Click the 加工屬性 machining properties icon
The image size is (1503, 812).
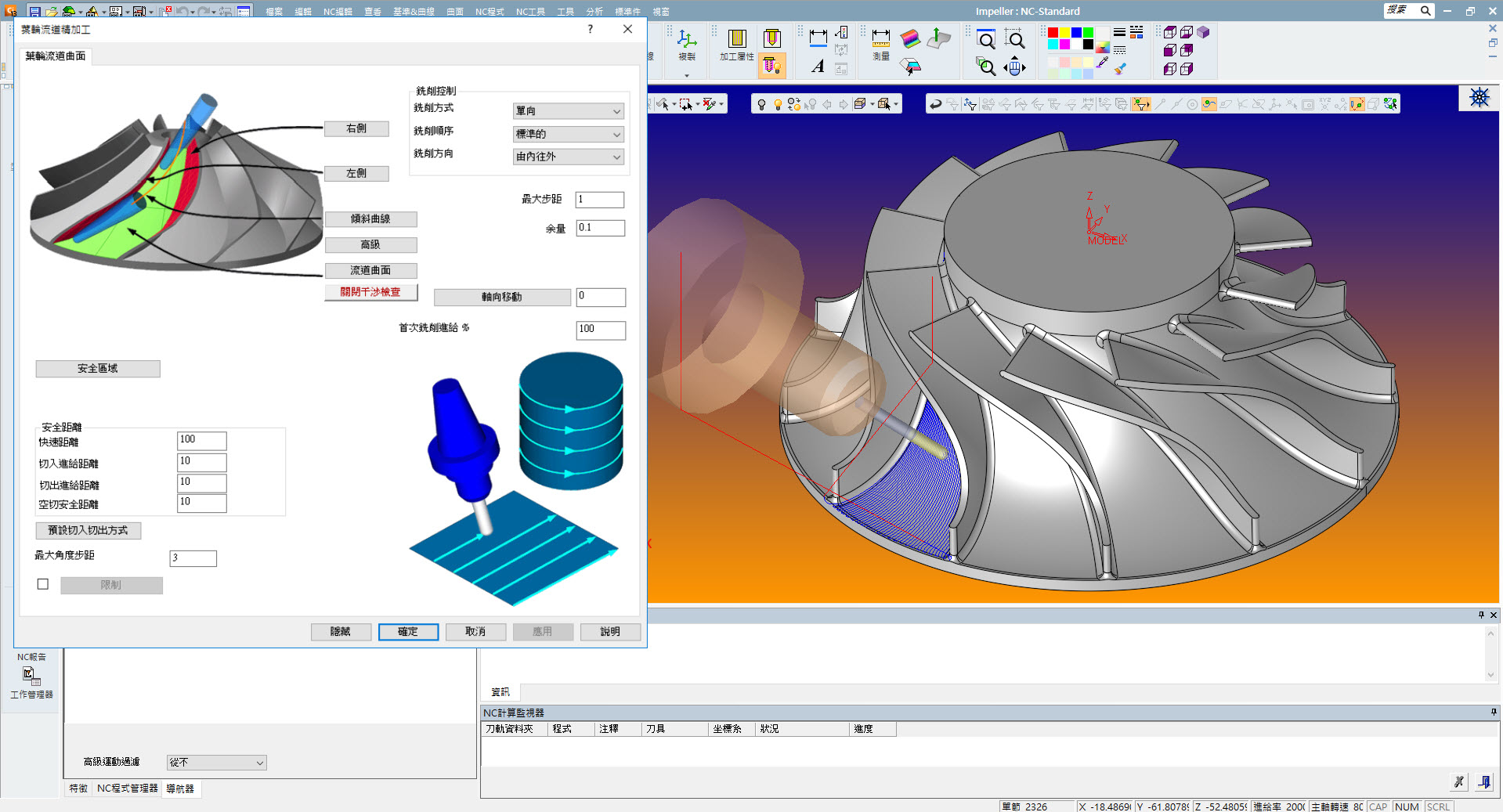coord(736,44)
